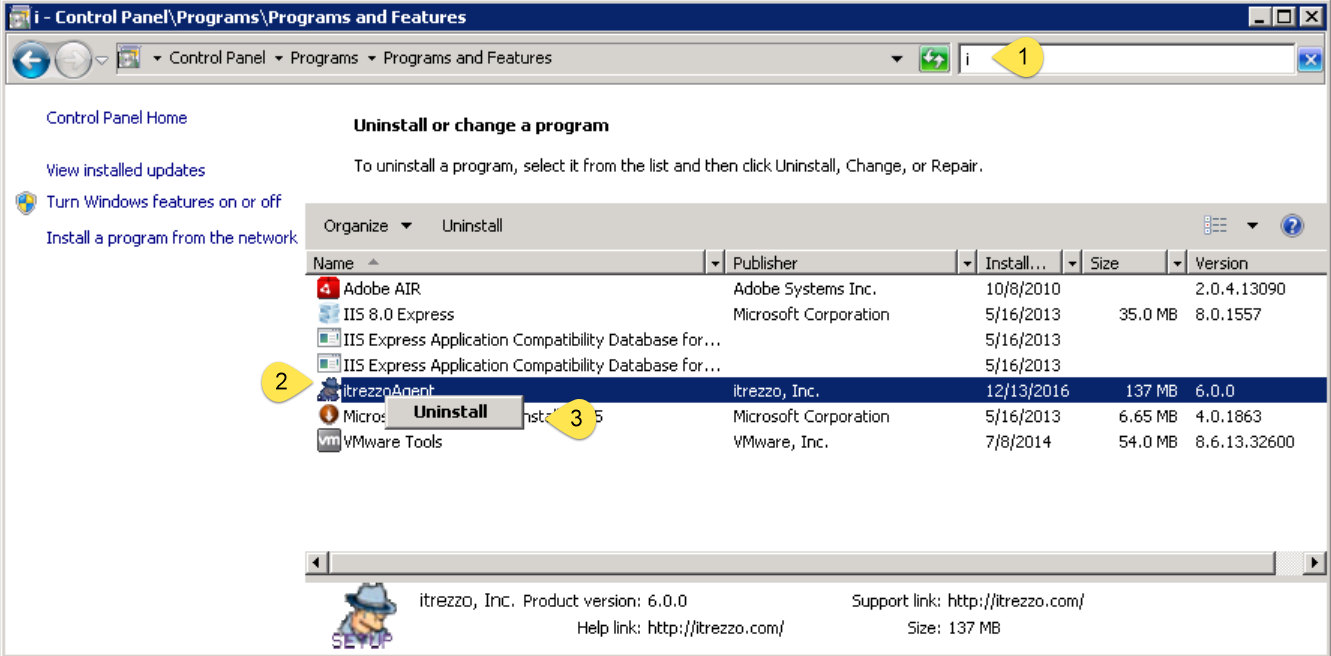Maximize the Programs and Features window
The image size is (1331, 656).
pos(1286,17)
